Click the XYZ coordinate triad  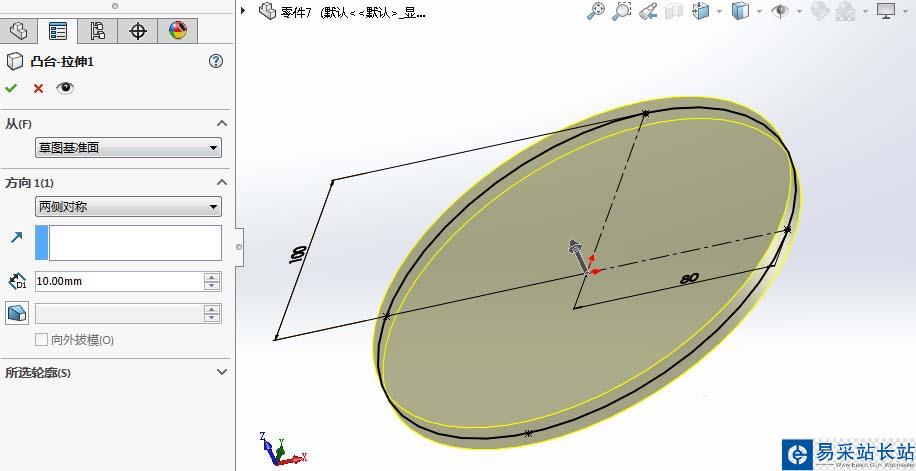click(283, 449)
